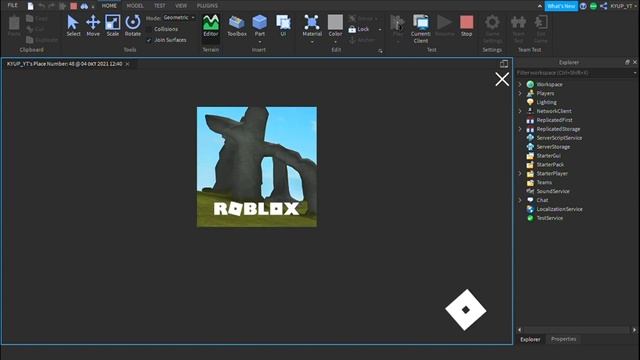Expand the ReplicatedStorage node
The height and width of the screenshot is (360, 640).
[520, 129]
